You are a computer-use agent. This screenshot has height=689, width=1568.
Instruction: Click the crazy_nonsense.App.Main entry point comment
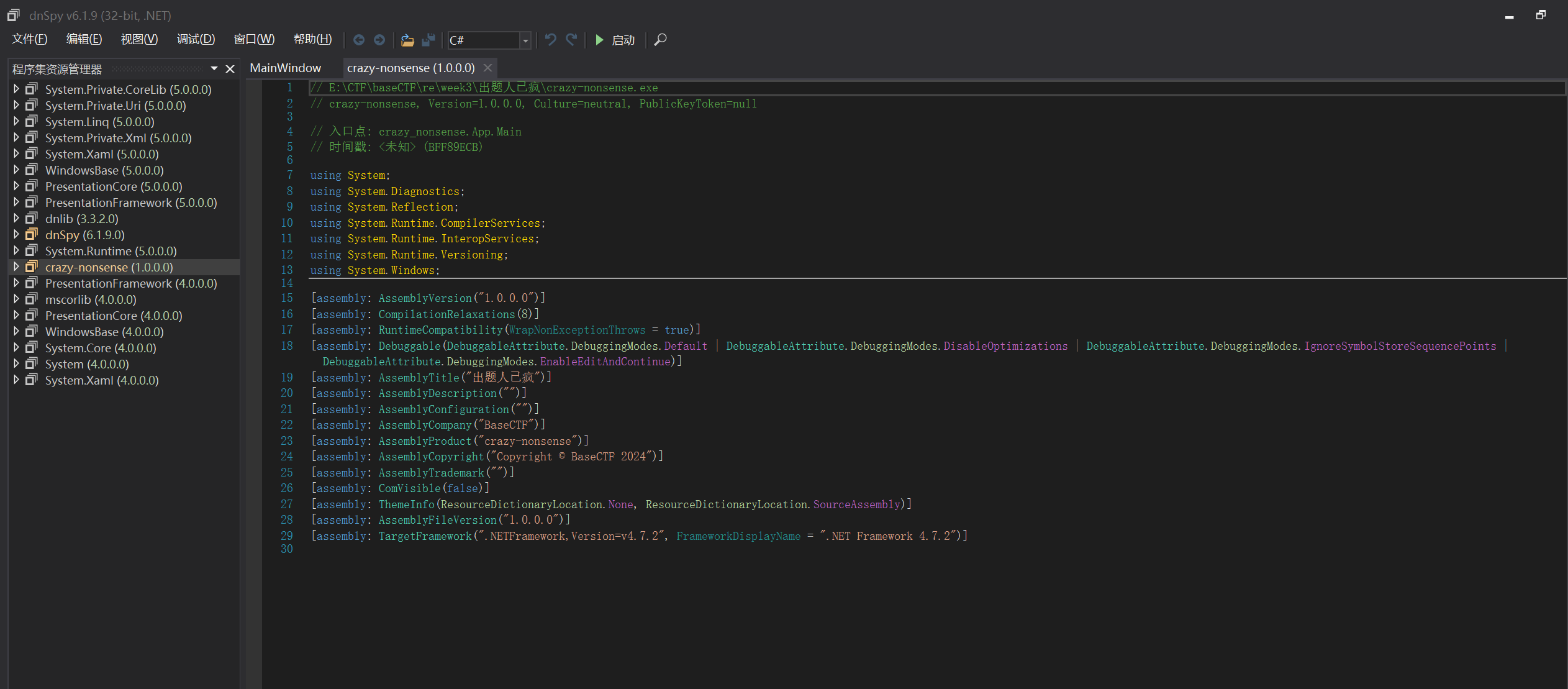(x=450, y=132)
